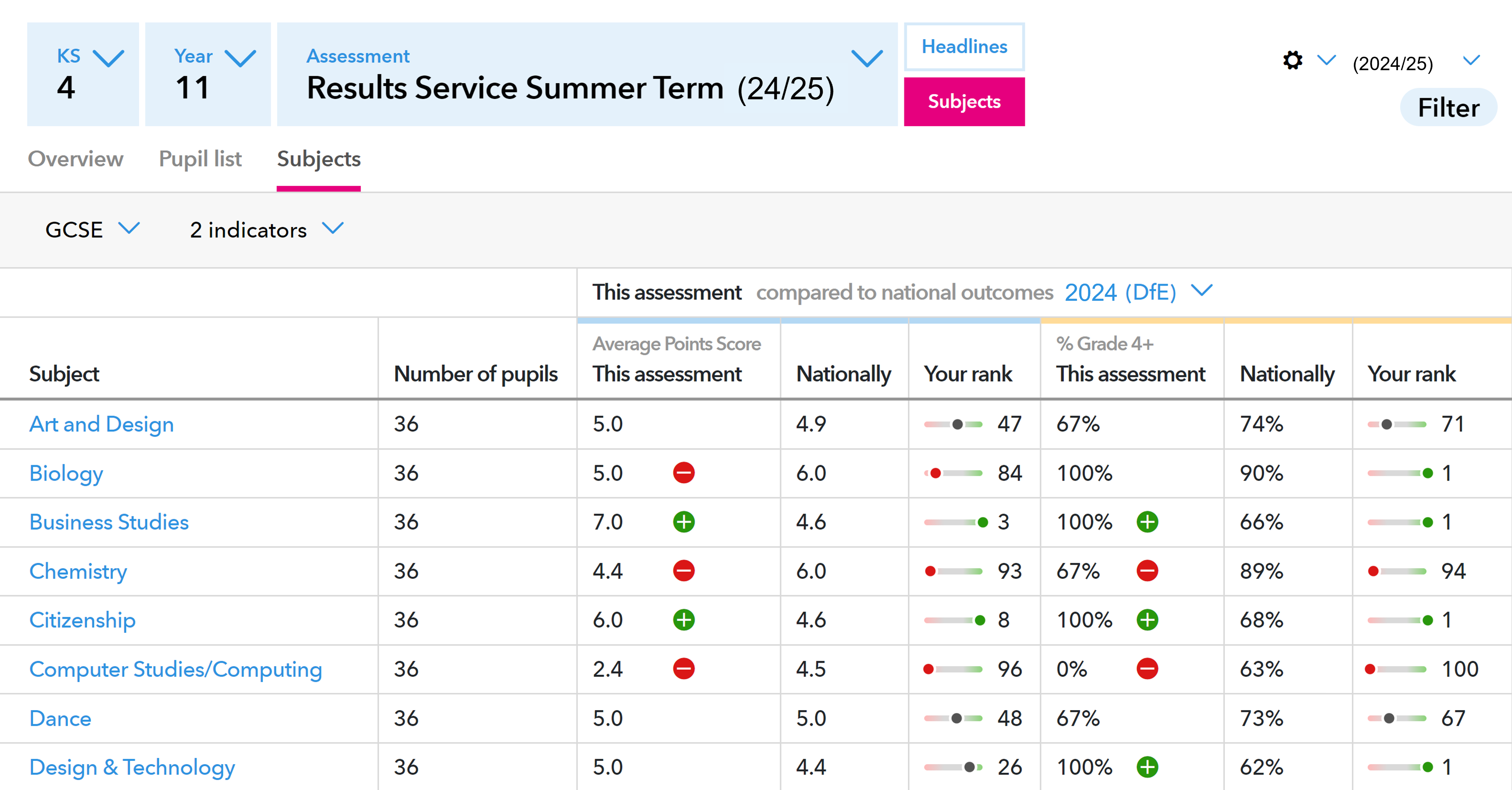Switch to the Overview tab
This screenshot has height=790, width=1512.
76,159
